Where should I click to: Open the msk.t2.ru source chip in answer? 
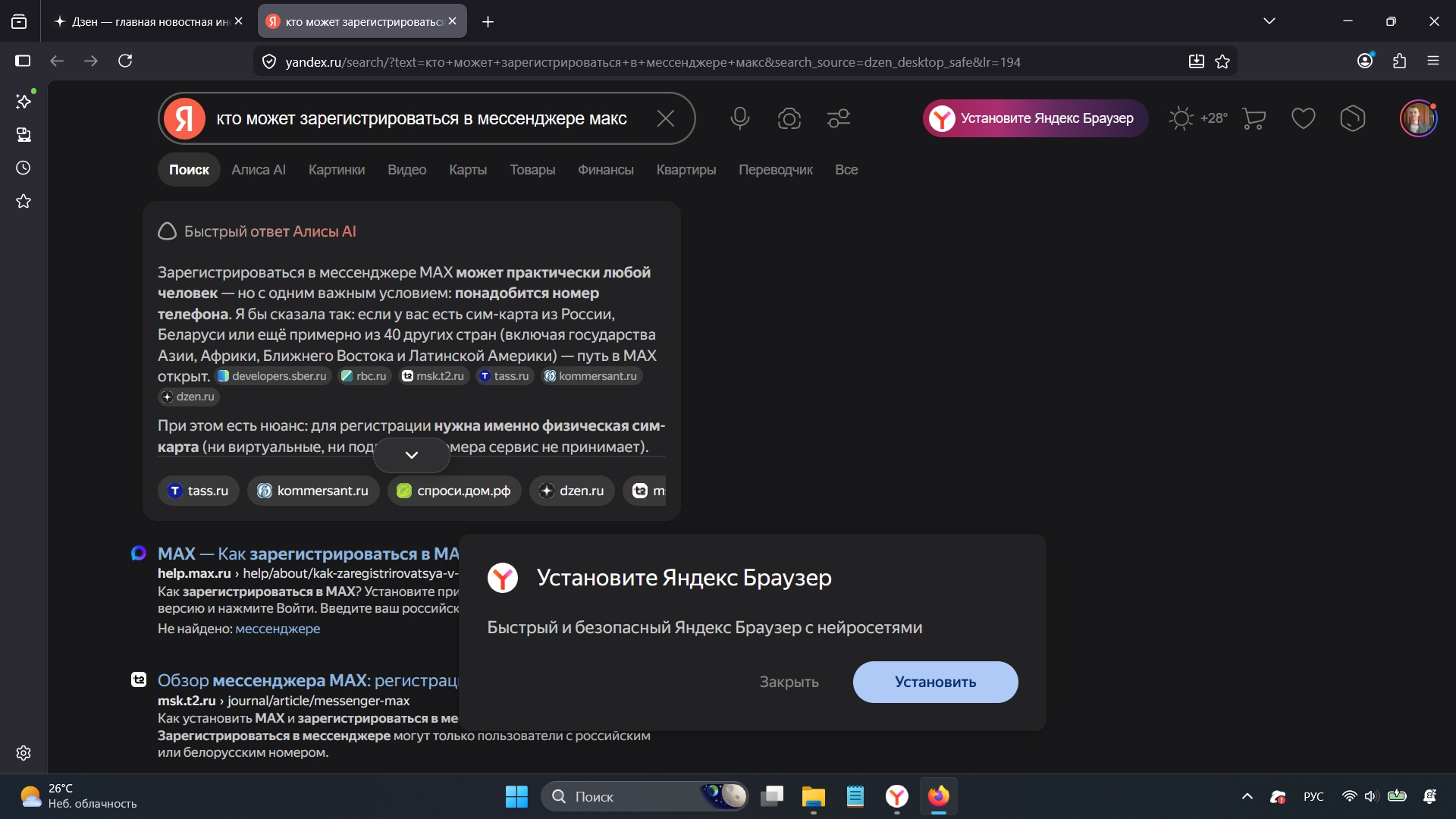tap(434, 376)
